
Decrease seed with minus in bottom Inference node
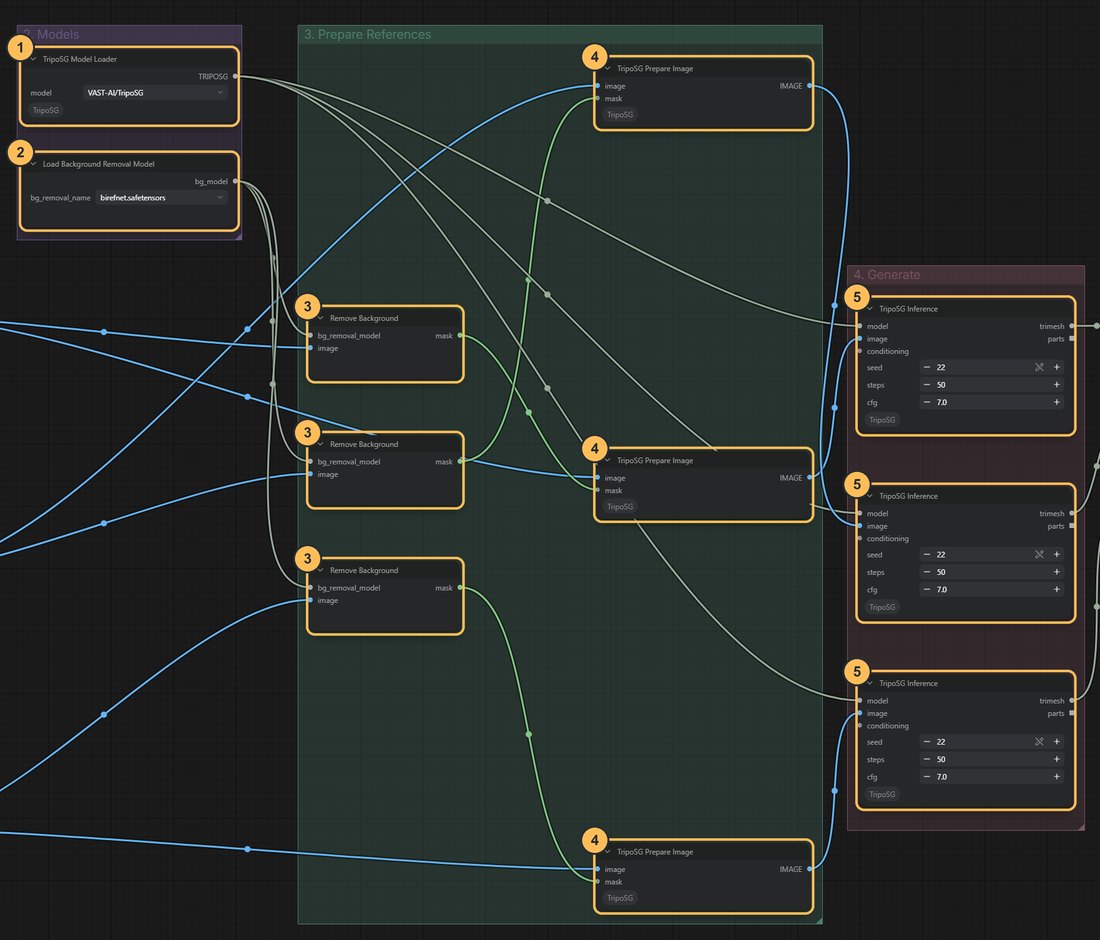click(927, 742)
